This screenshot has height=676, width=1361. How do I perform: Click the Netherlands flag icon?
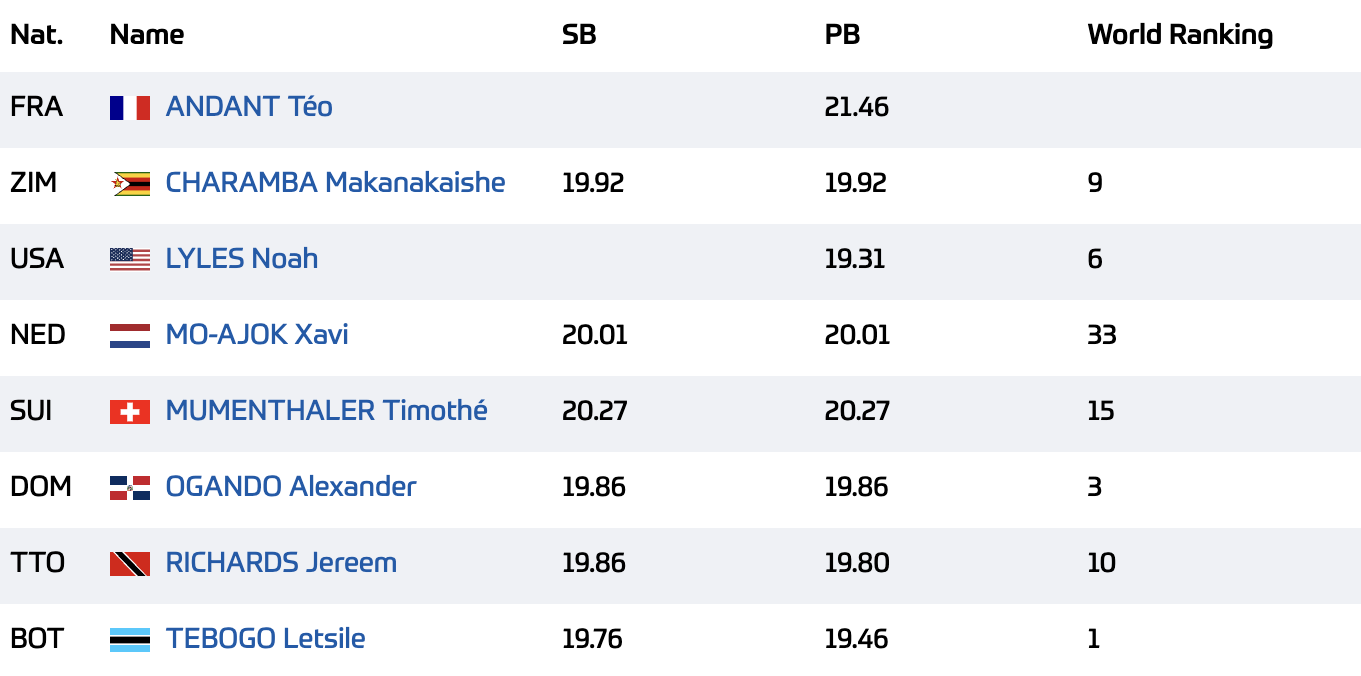pyautogui.click(x=130, y=335)
